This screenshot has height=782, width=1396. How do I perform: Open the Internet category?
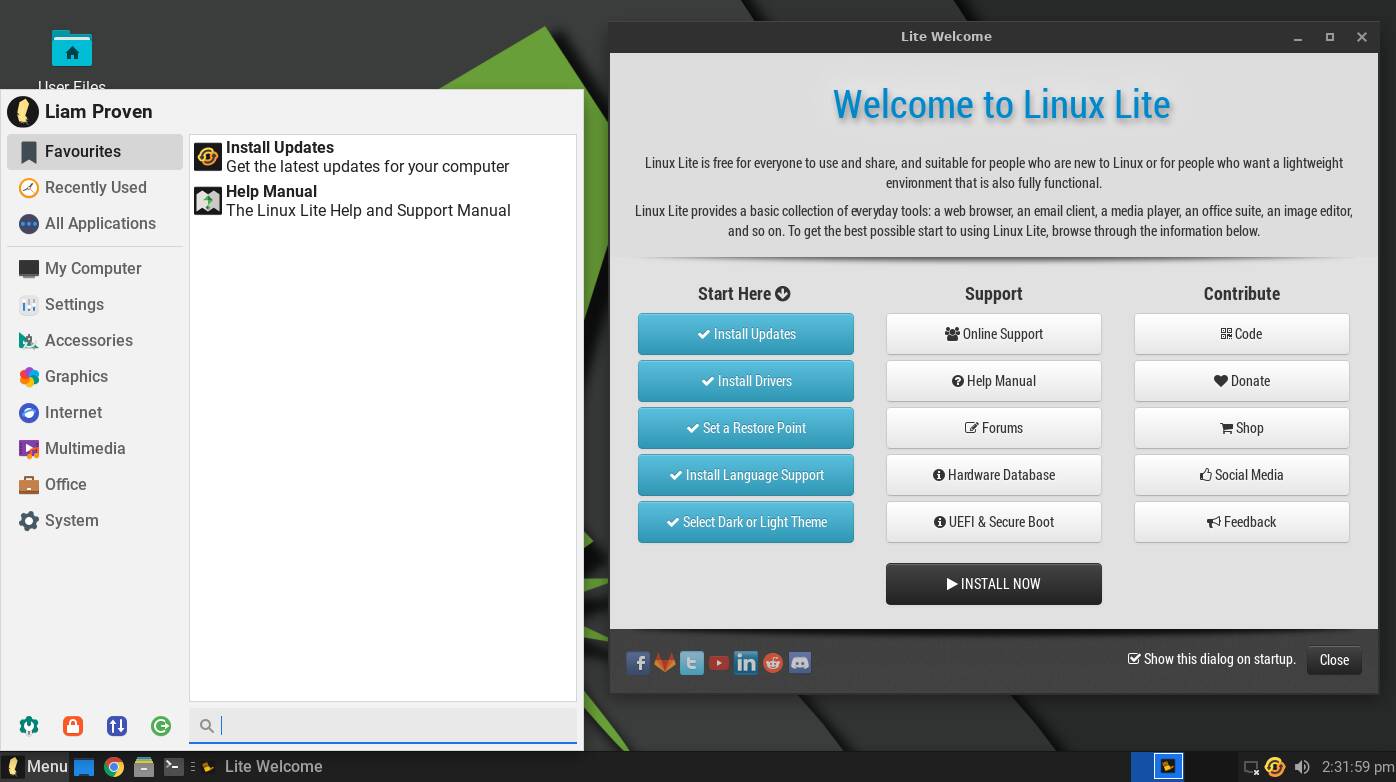click(95, 413)
